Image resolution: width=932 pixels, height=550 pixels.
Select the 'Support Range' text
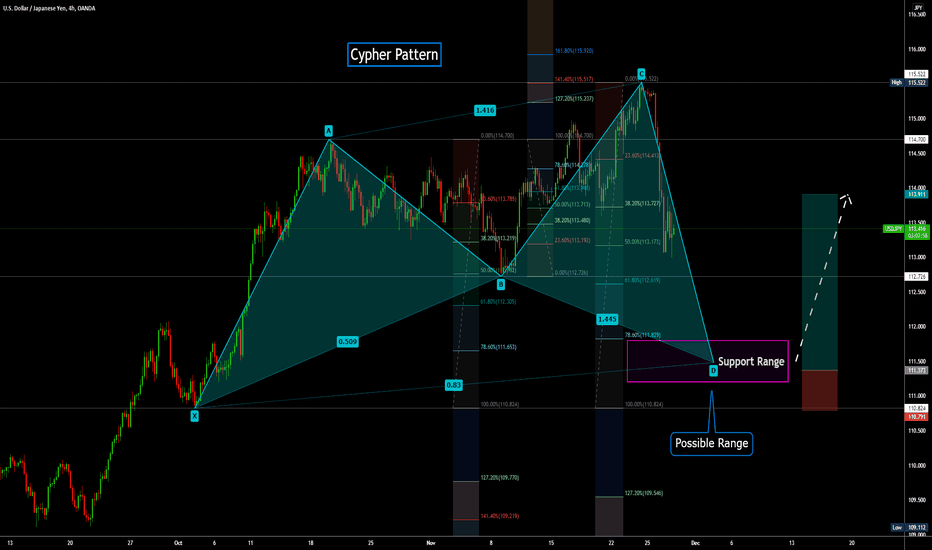[x=751, y=362]
